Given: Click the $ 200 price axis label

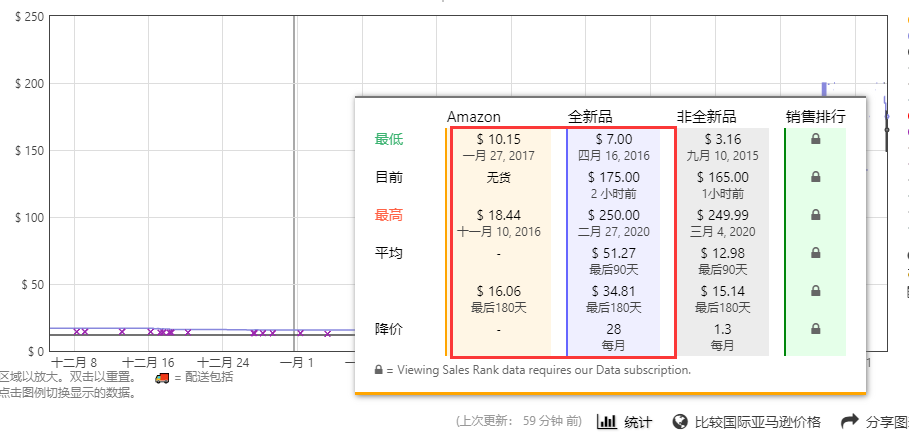Looking at the screenshot, I should tap(29, 84).
